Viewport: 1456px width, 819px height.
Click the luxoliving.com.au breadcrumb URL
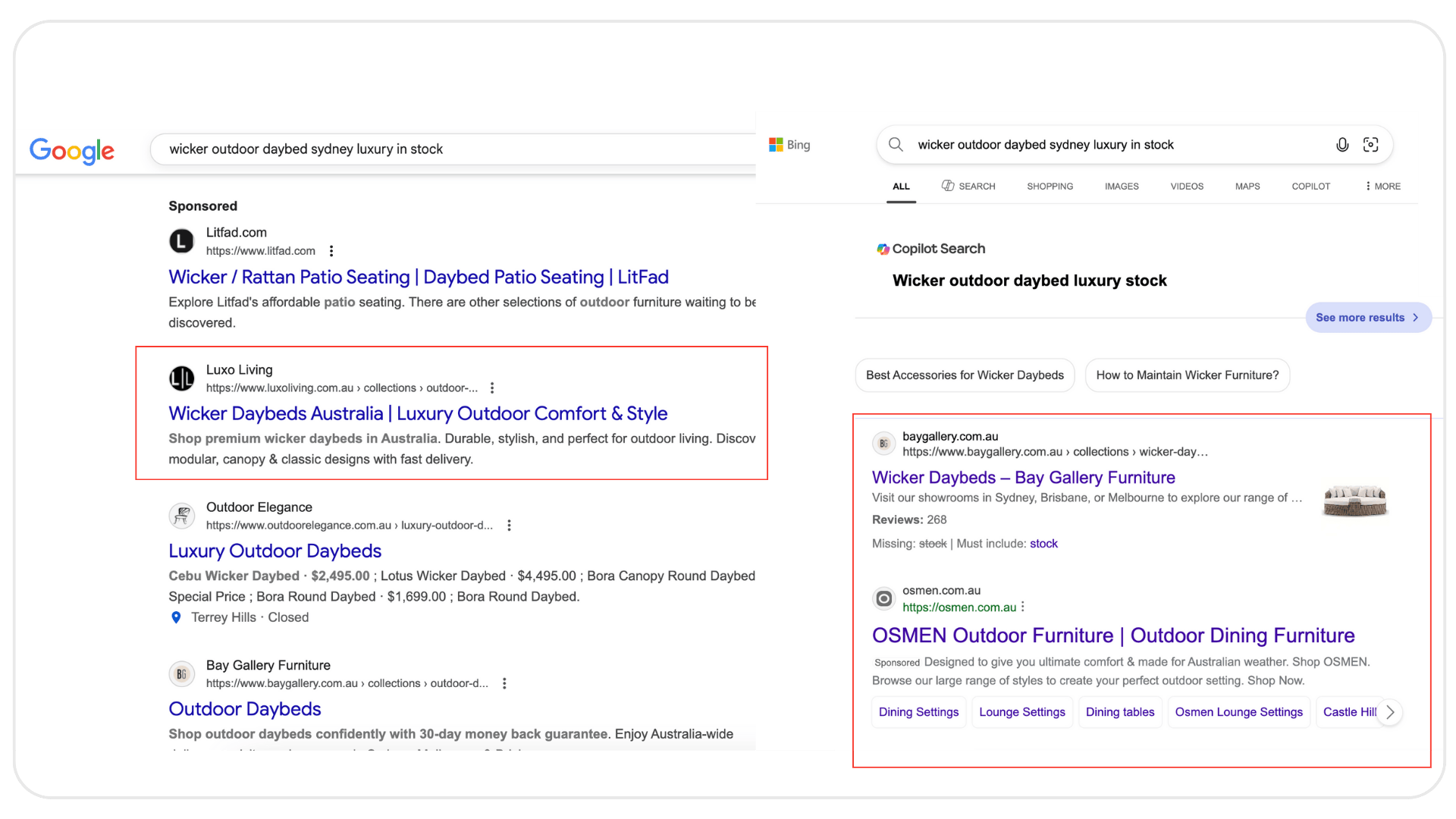click(342, 388)
